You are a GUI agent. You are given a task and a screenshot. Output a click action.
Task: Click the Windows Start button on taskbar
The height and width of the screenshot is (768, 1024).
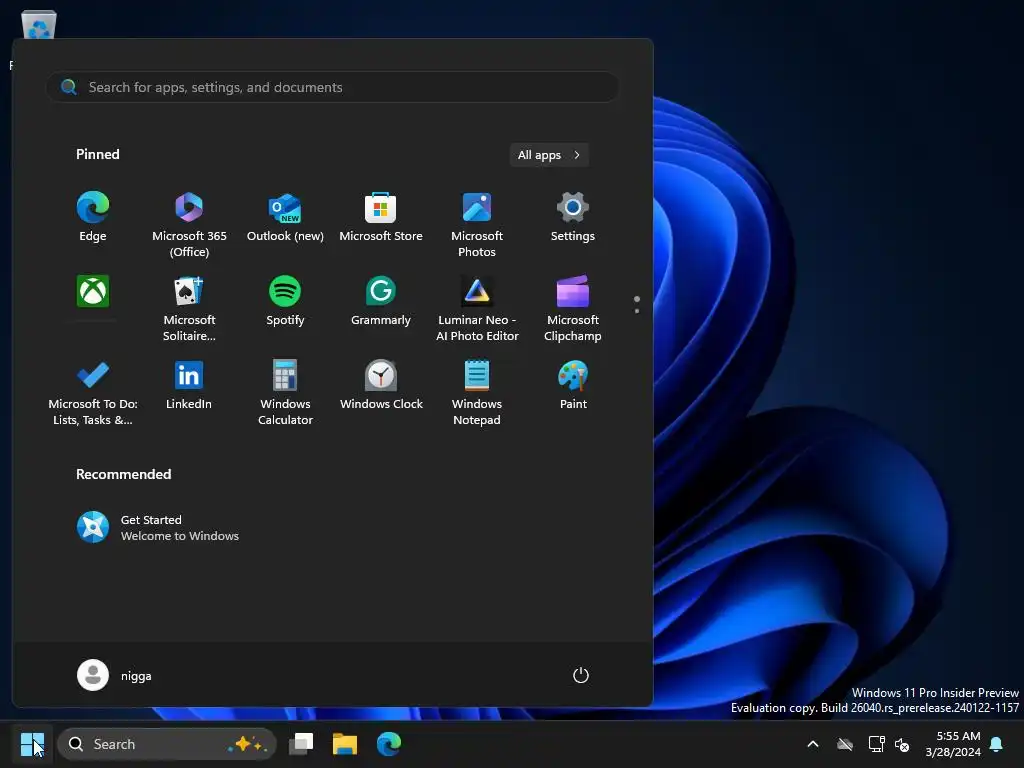(32, 744)
